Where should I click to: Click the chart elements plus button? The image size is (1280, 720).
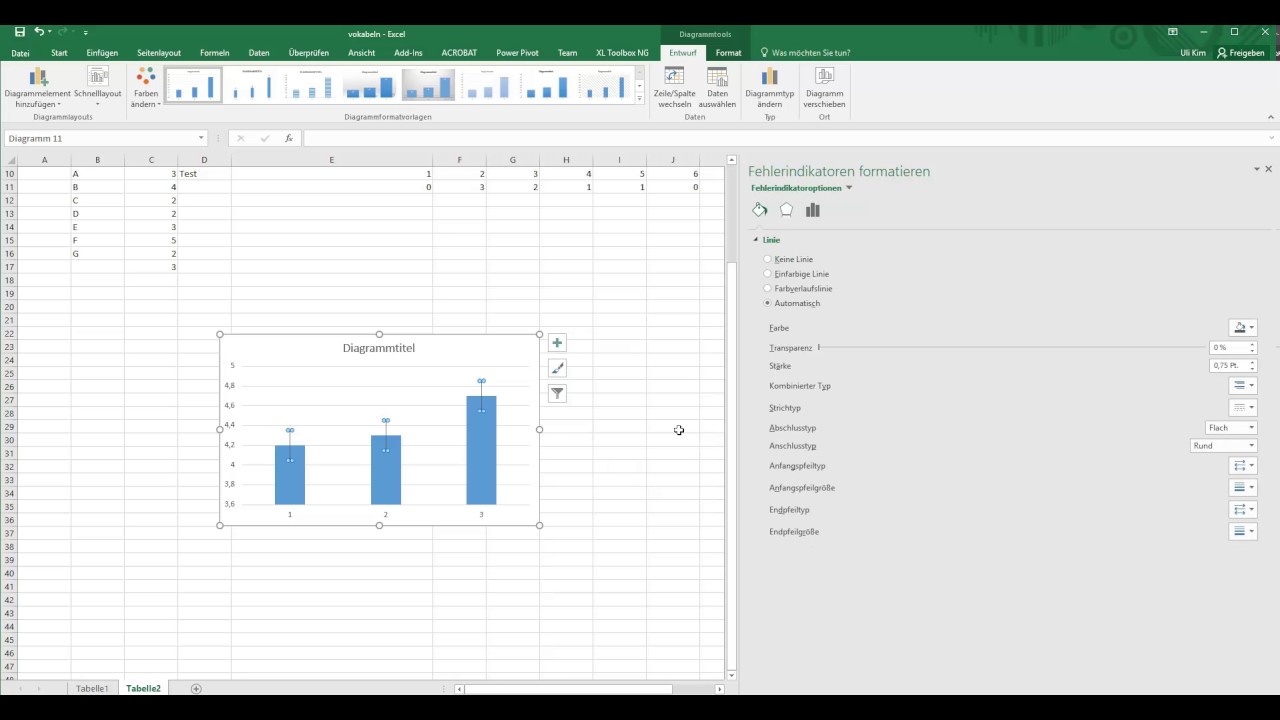pyautogui.click(x=557, y=343)
